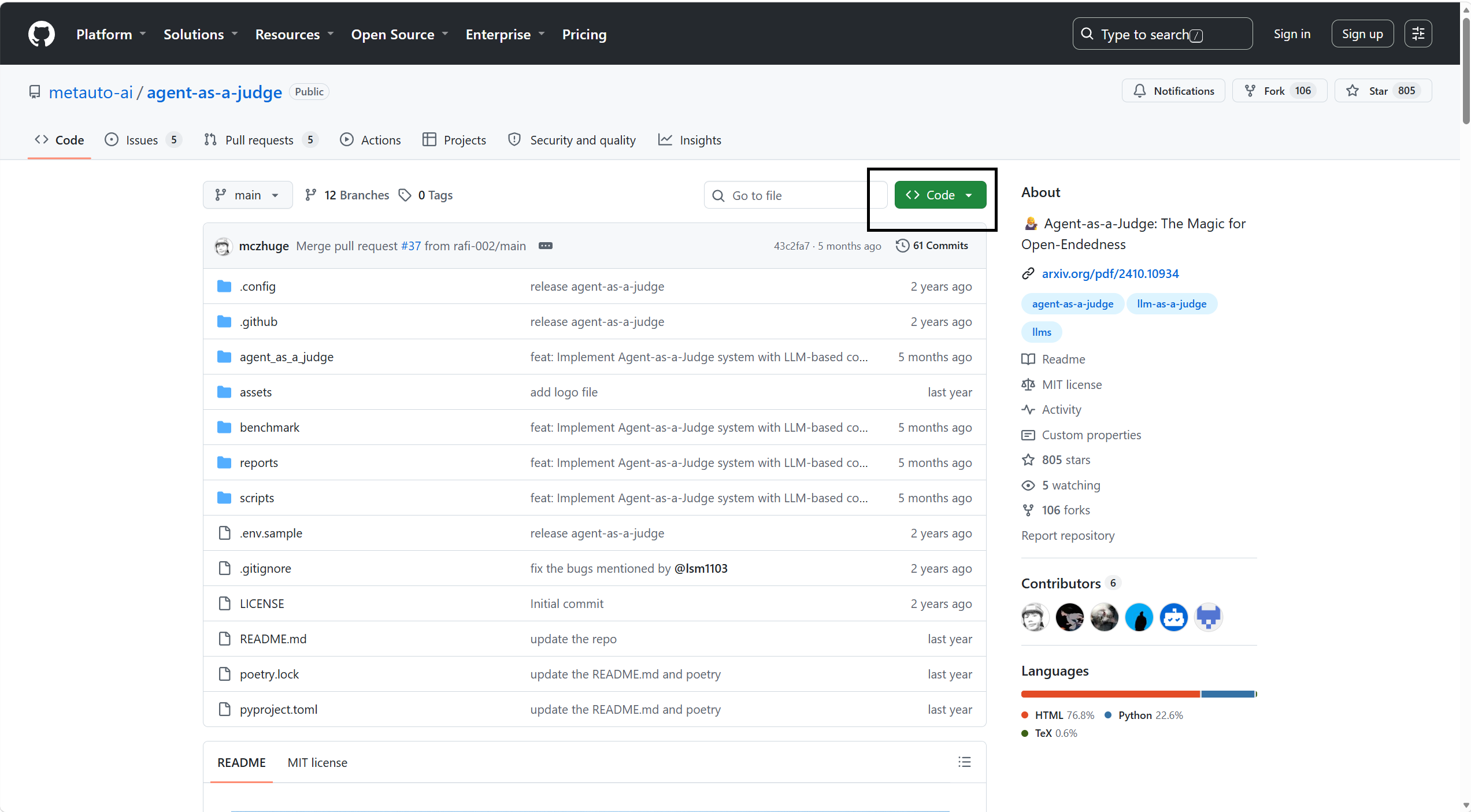
Task: Click the reports folder icon
Action: pyautogui.click(x=224, y=463)
